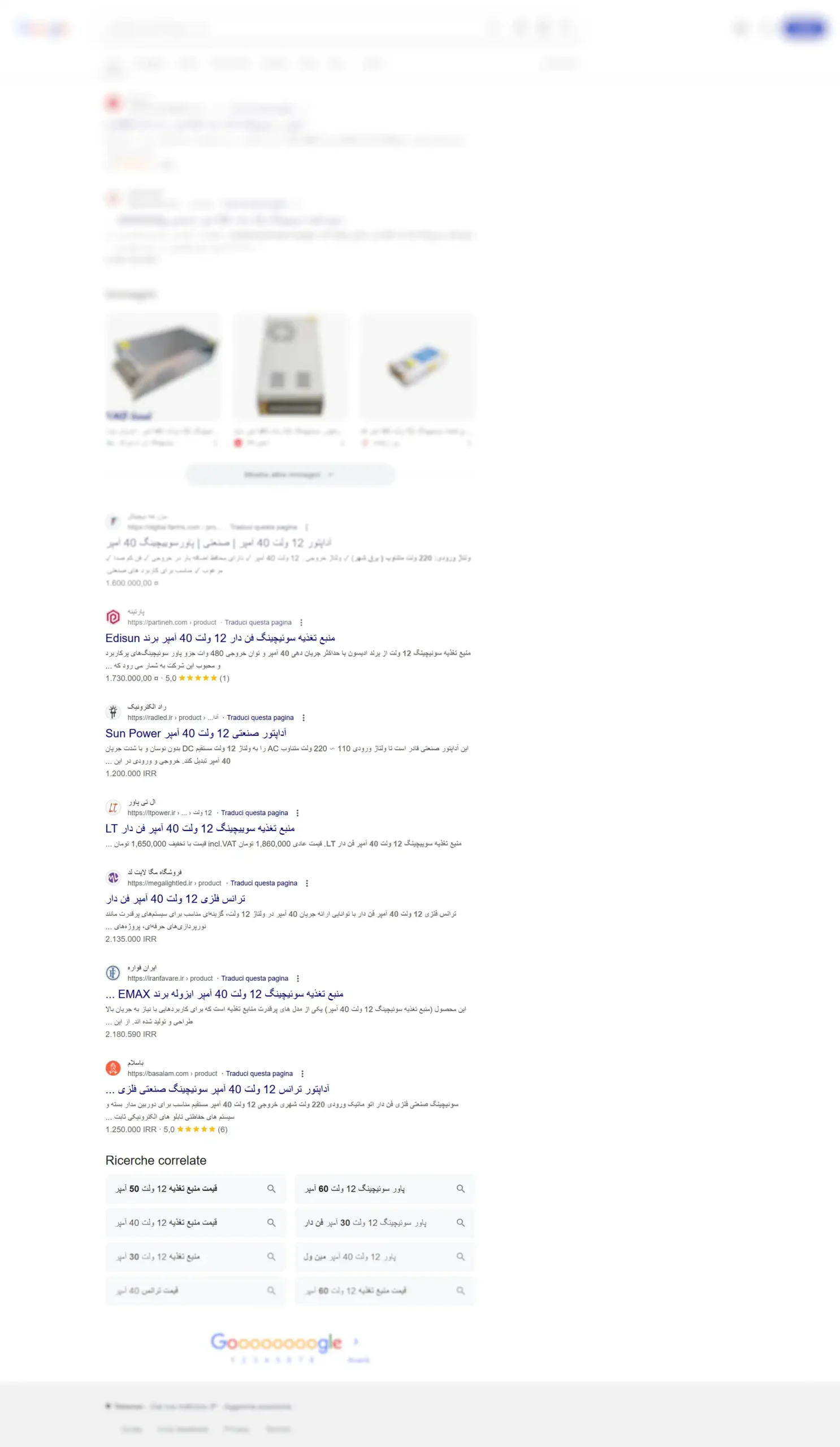The height and width of the screenshot is (1447, 840).
Task: Open three-dot menu beside partineh.com result
Action: pos(301,622)
